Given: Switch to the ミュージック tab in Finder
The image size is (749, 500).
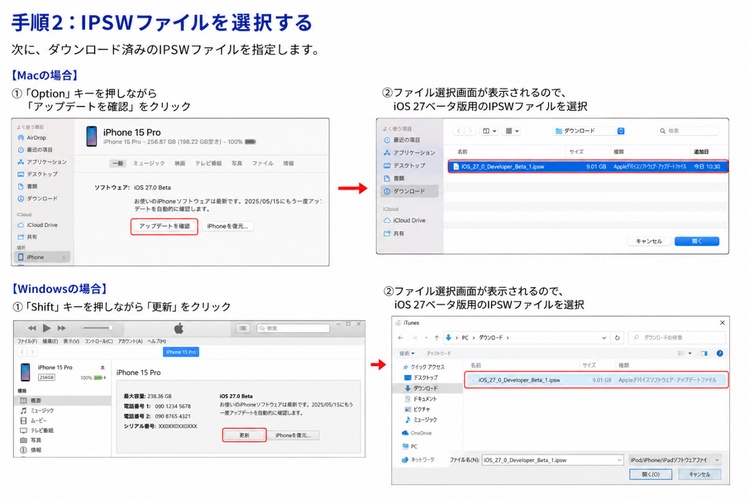Looking at the screenshot, I should 149,163.
